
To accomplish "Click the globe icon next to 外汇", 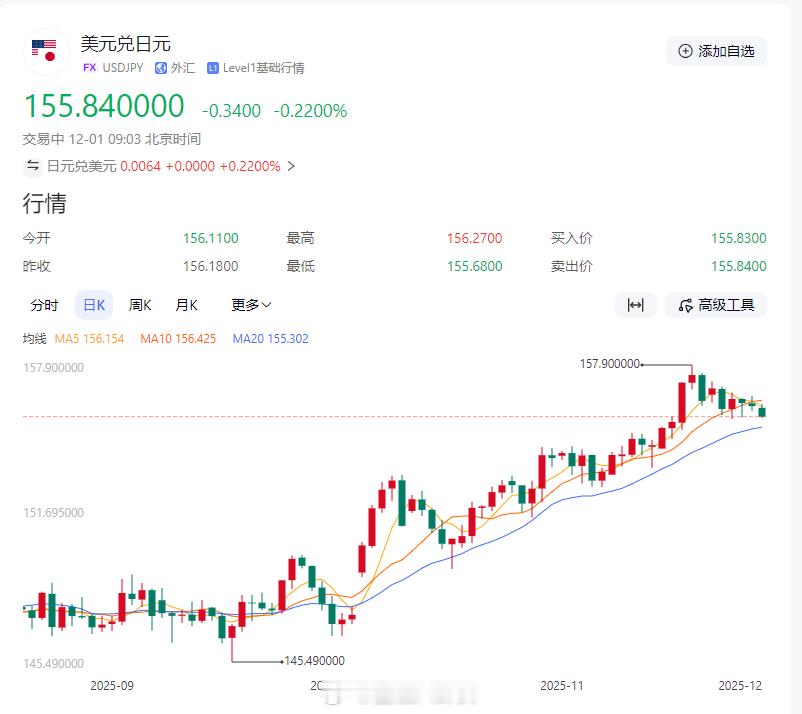I will tap(161, 68).
